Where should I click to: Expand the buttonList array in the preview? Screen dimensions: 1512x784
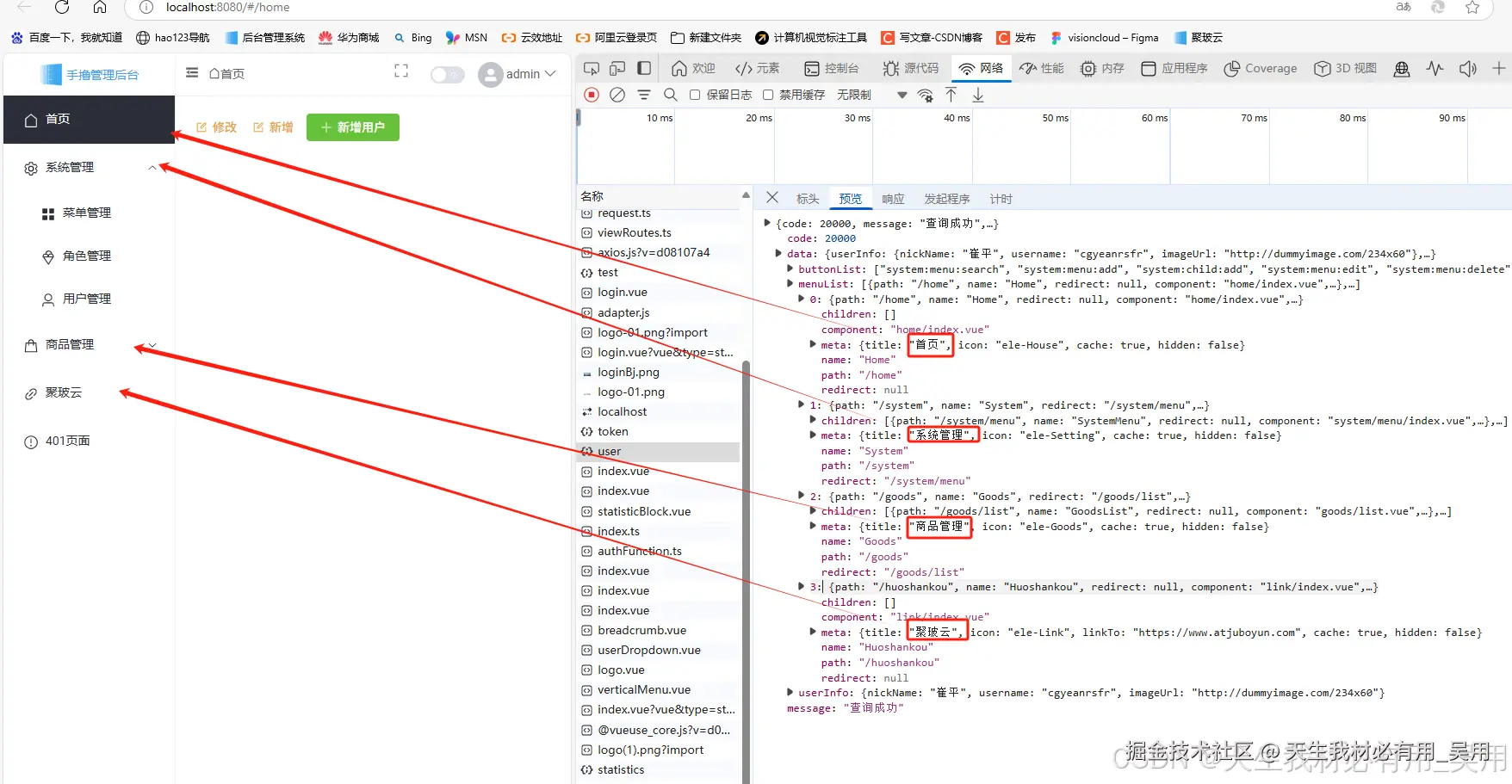tap(790, 269)
